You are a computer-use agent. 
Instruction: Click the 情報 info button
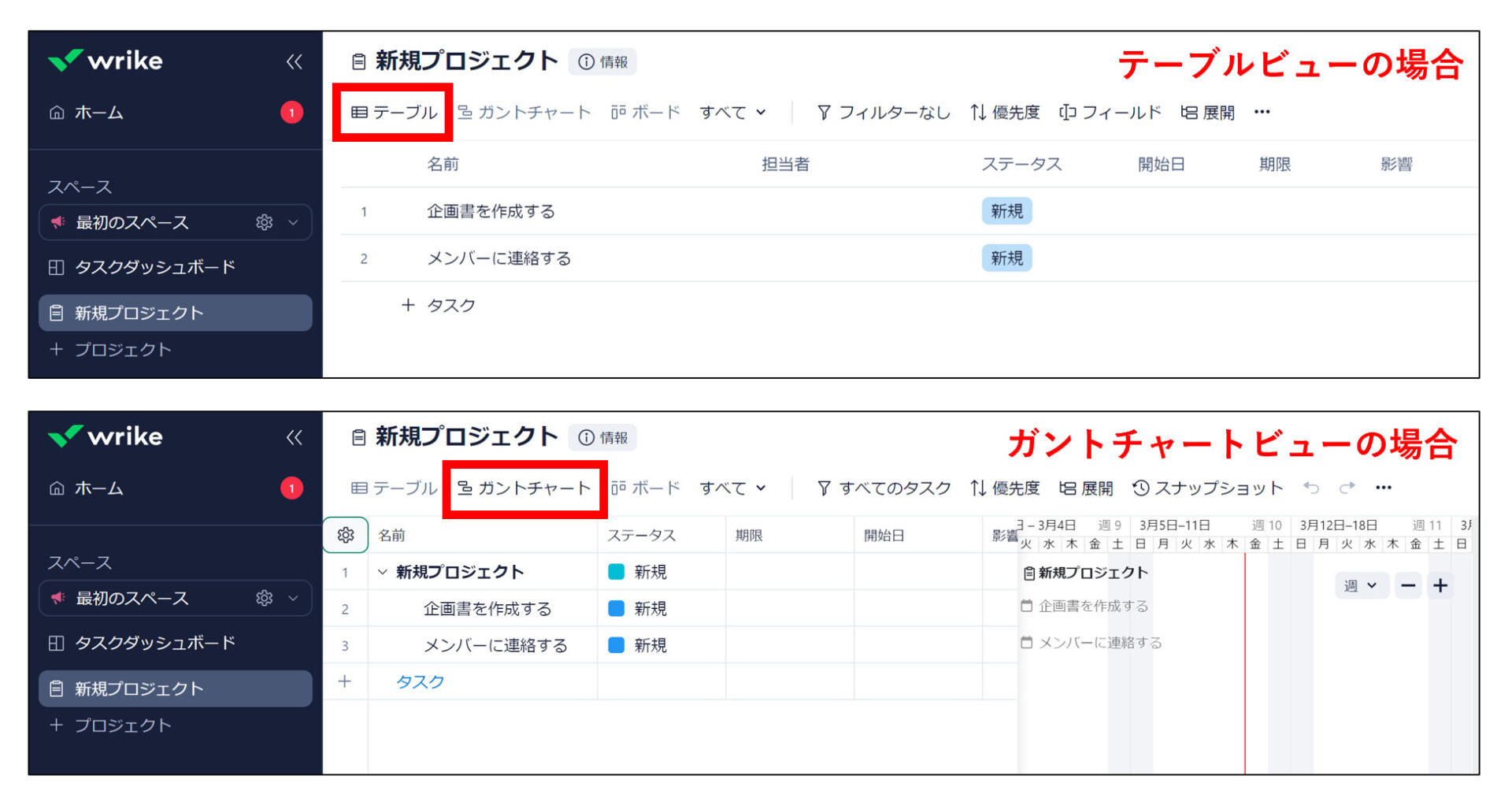click(602, 61)
